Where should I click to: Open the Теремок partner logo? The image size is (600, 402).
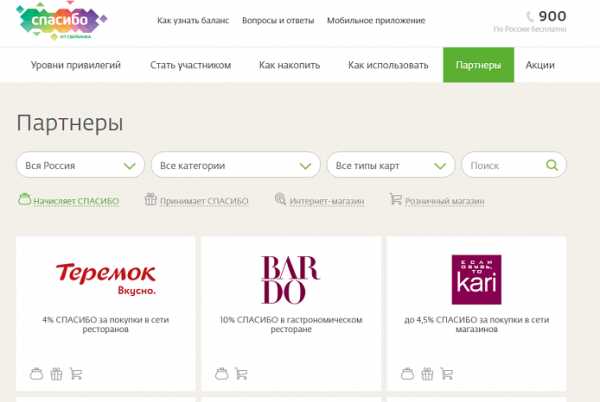point(106,279)
